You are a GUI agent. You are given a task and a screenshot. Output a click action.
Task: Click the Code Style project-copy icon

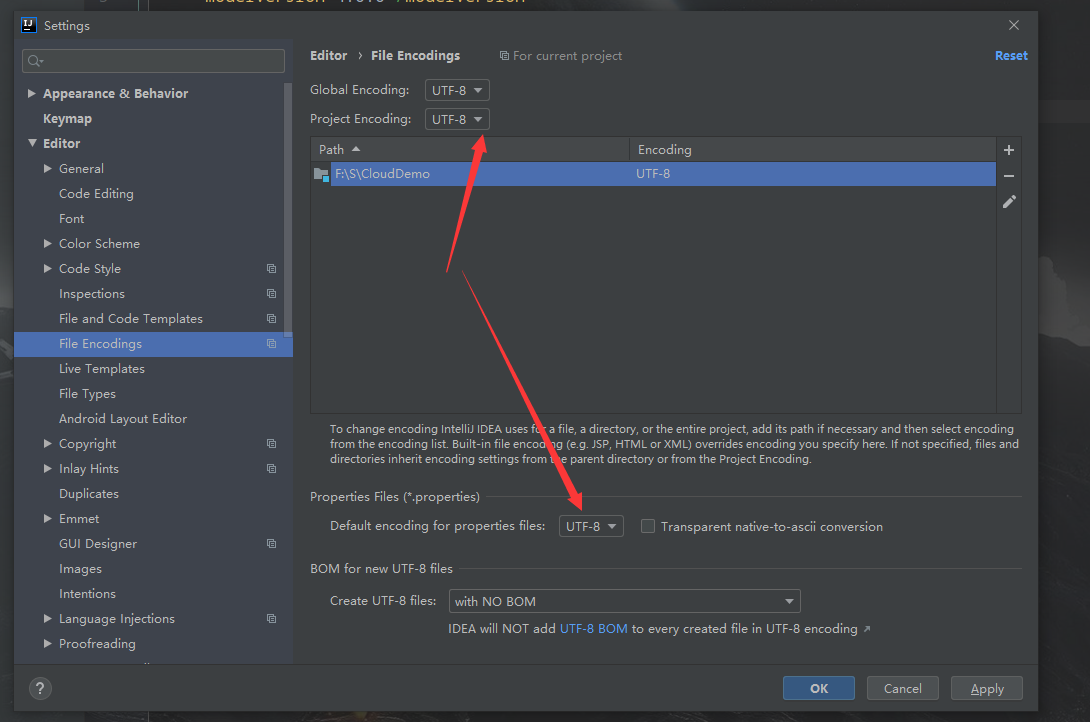[272, 269]
